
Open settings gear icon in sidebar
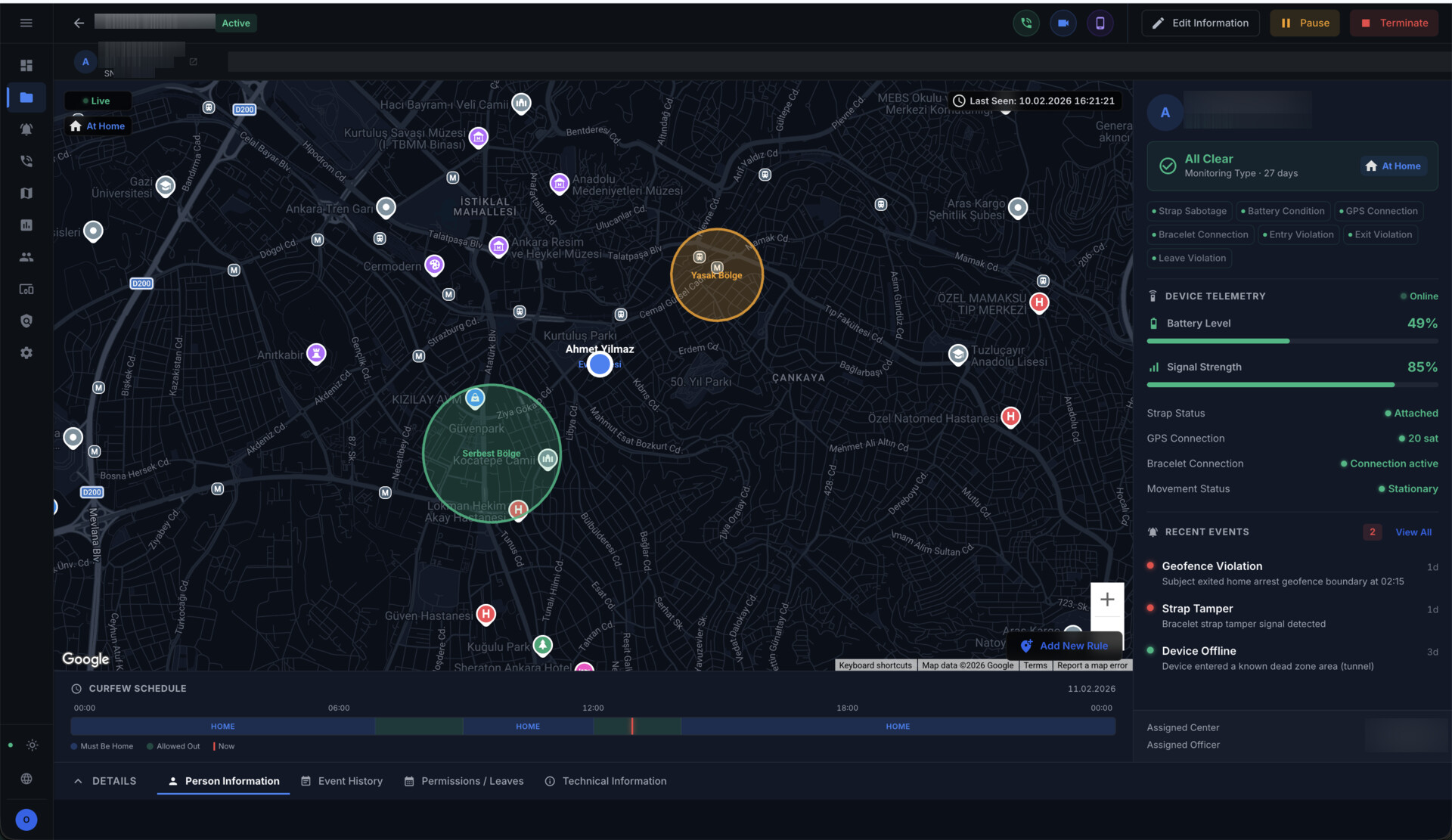[x=26, y=353]
